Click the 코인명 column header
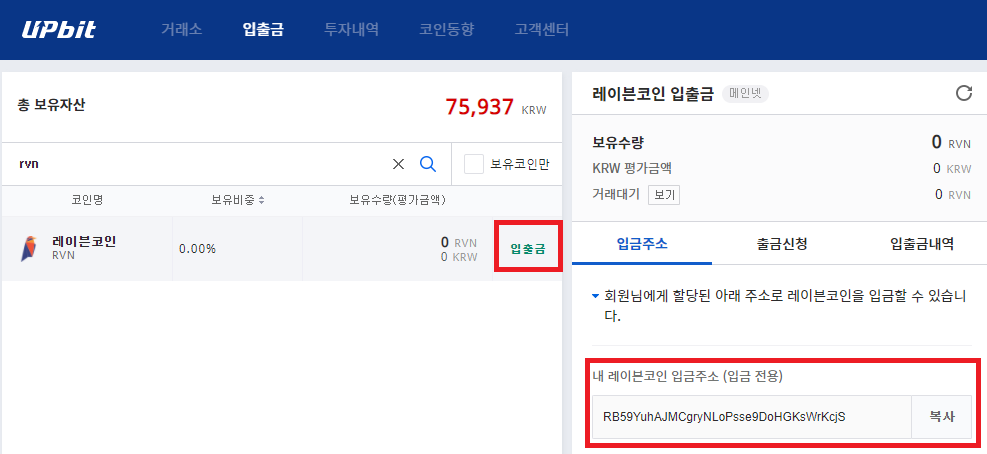Image resolution: width=987 pixels, height=454 pixels. (87, 201)
